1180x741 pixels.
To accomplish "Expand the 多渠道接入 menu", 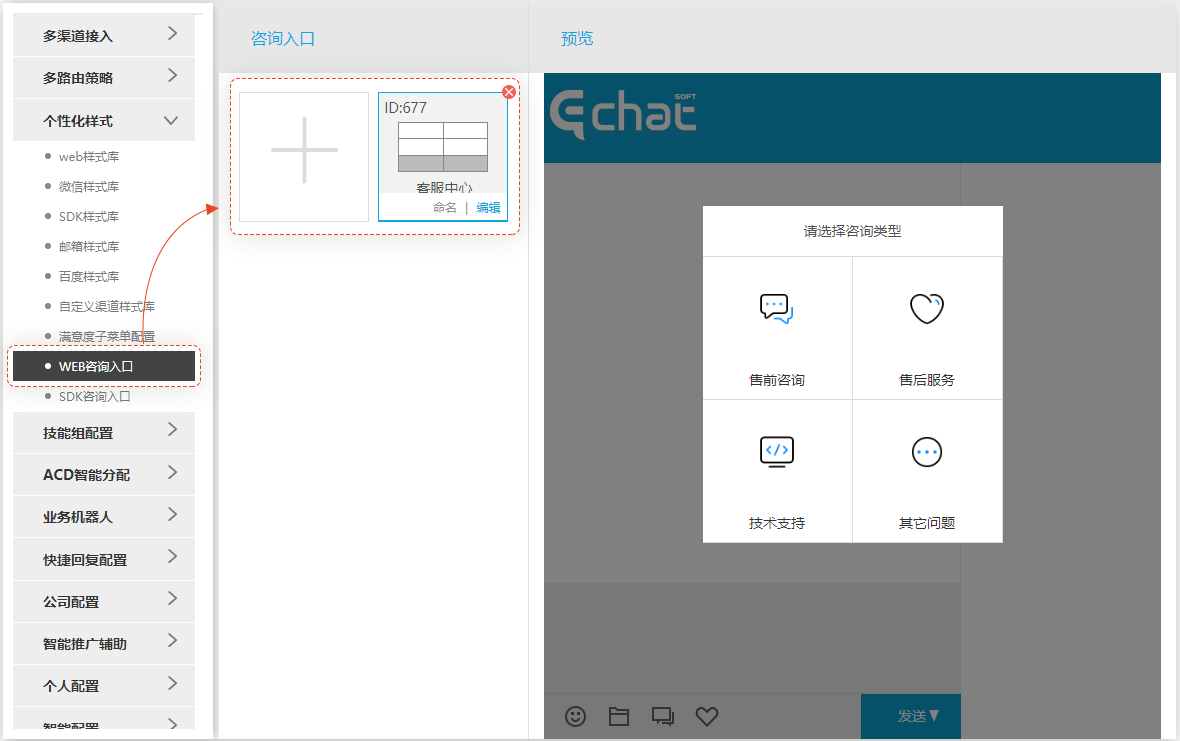I will [104, 35].
